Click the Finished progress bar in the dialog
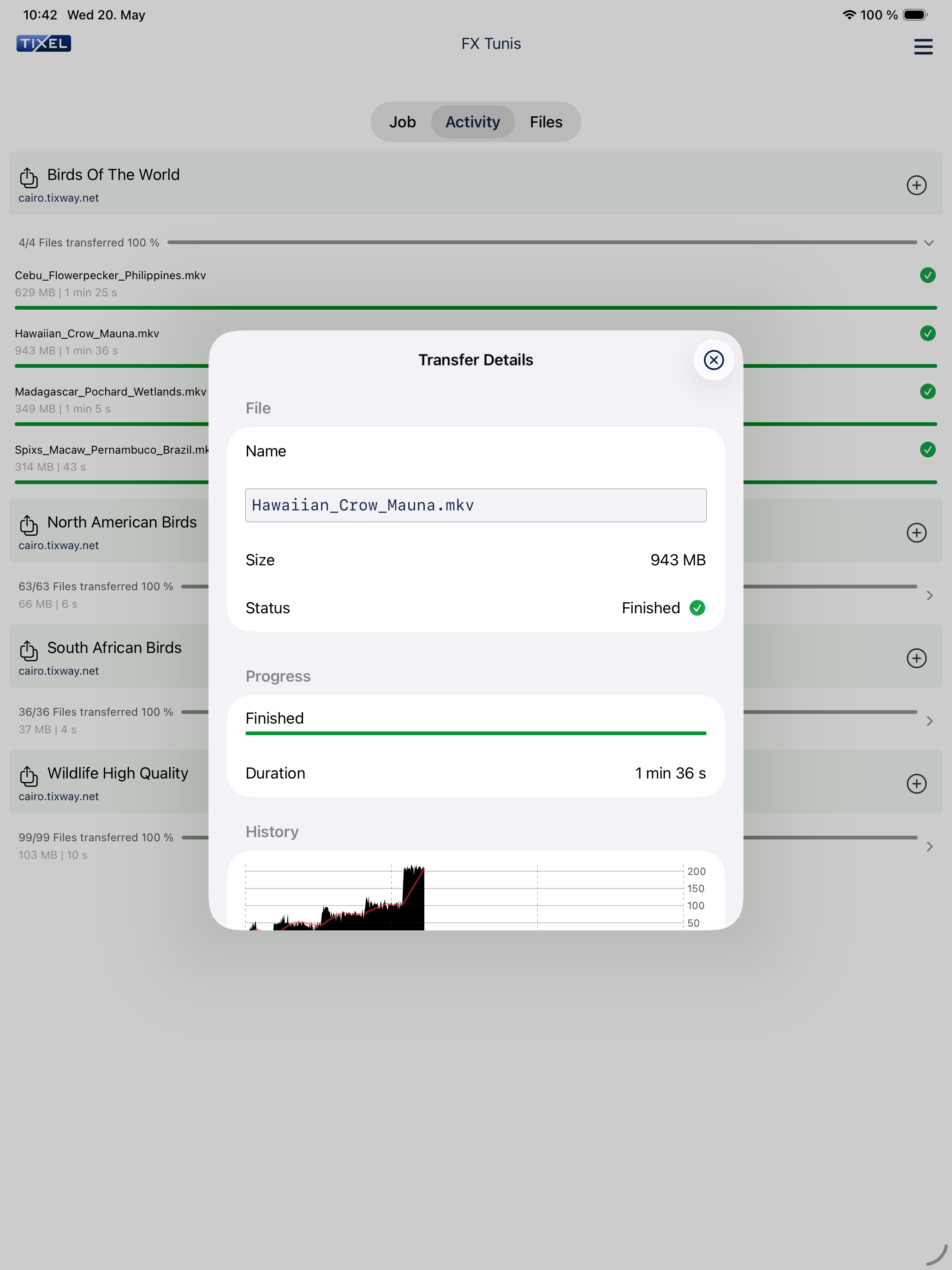The image size is (952, 1270). 476,733
